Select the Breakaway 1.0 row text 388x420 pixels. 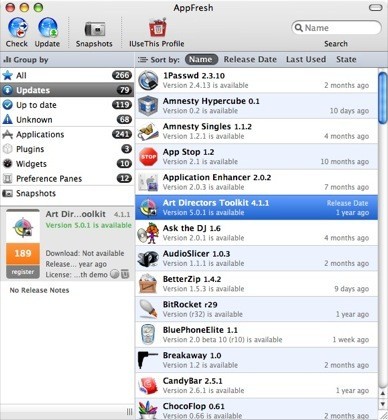tap(192, 355)
